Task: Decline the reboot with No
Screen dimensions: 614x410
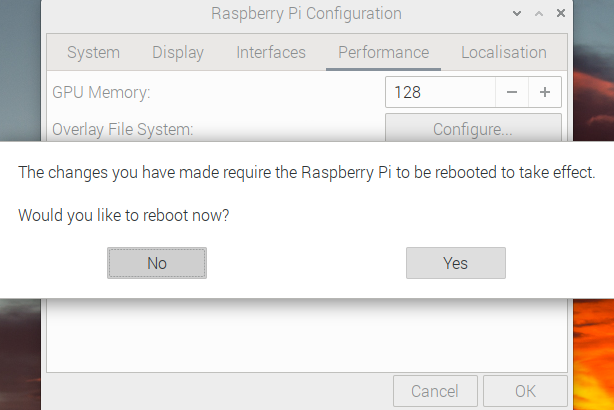Action: coord(156,263)
